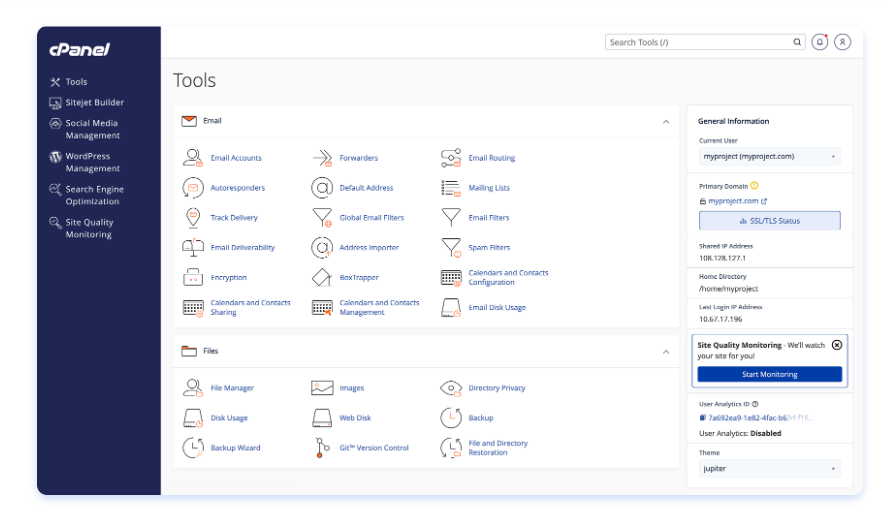Open the BoxTrapper icon
This screenshot has width=886, height=523.
(x=322, y=277)
